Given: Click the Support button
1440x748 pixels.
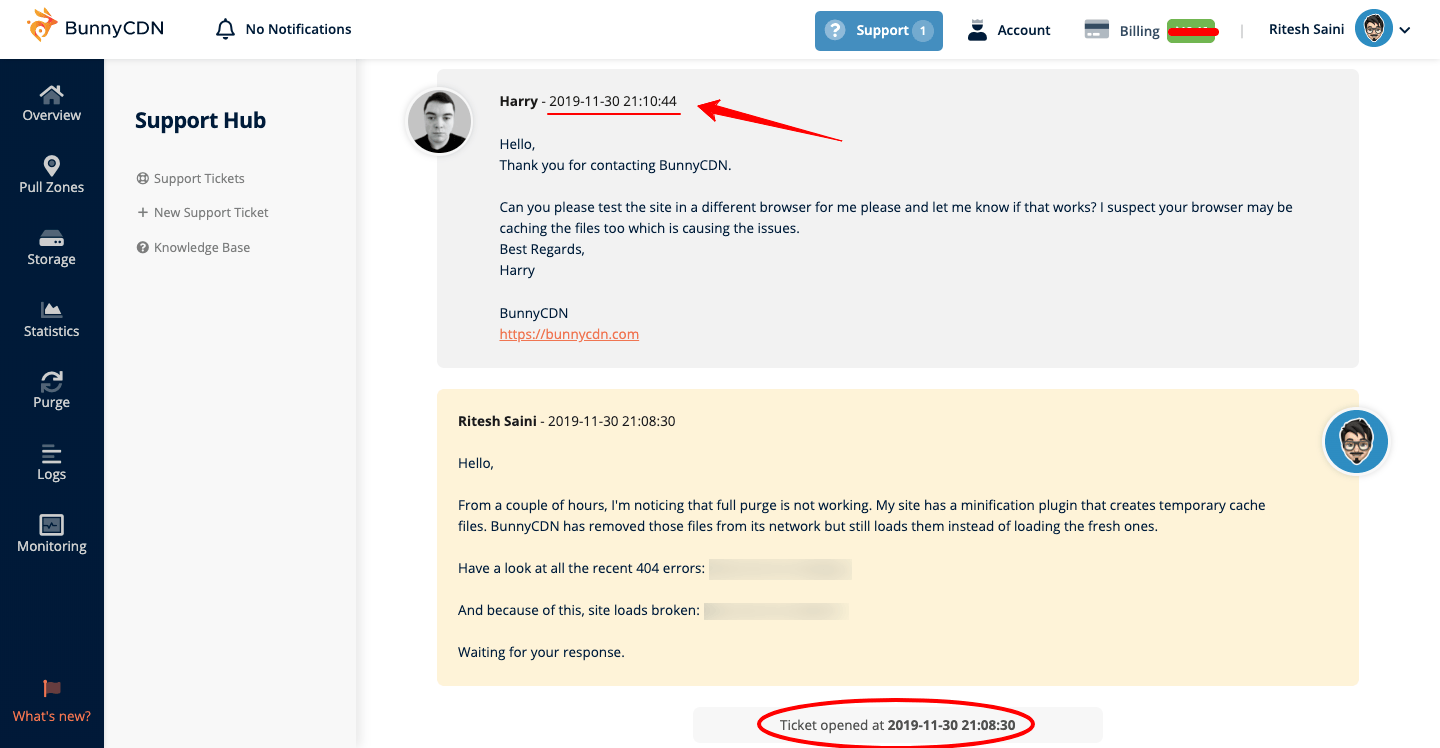Looking at the screenshot, I should pyautogui.click(x=878, y=30).
